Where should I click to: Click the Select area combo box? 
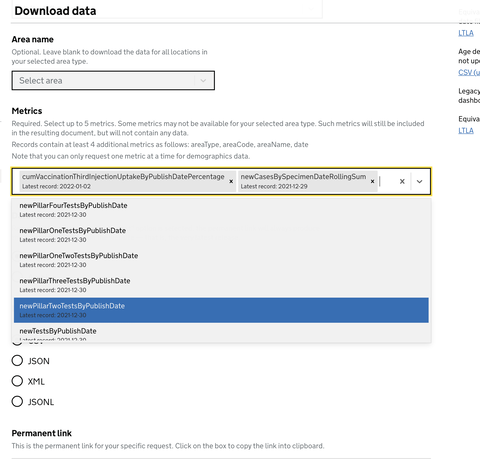pyautogui.click(x=113, y=80)
